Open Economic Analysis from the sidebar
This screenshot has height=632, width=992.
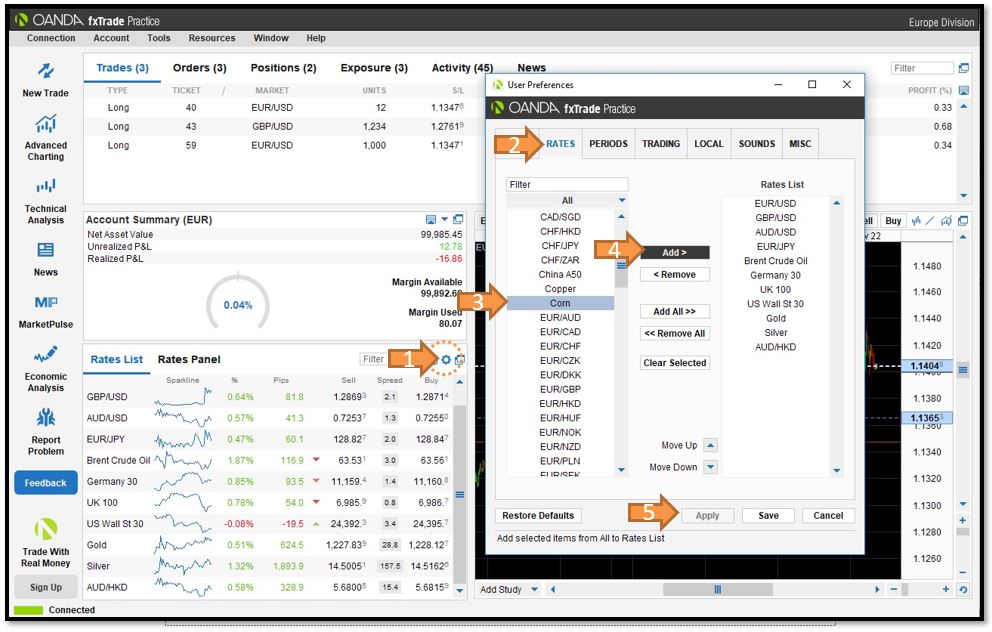click(46, 354)
